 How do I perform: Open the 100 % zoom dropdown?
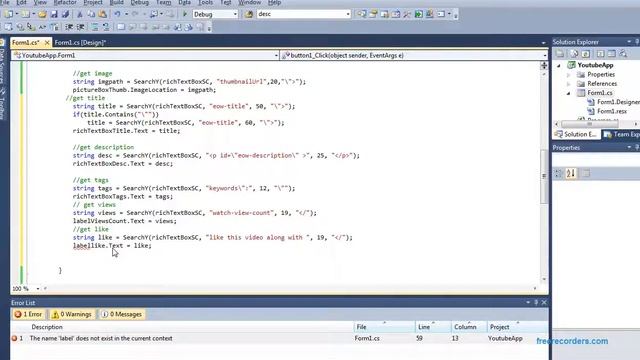pos(38,289)
